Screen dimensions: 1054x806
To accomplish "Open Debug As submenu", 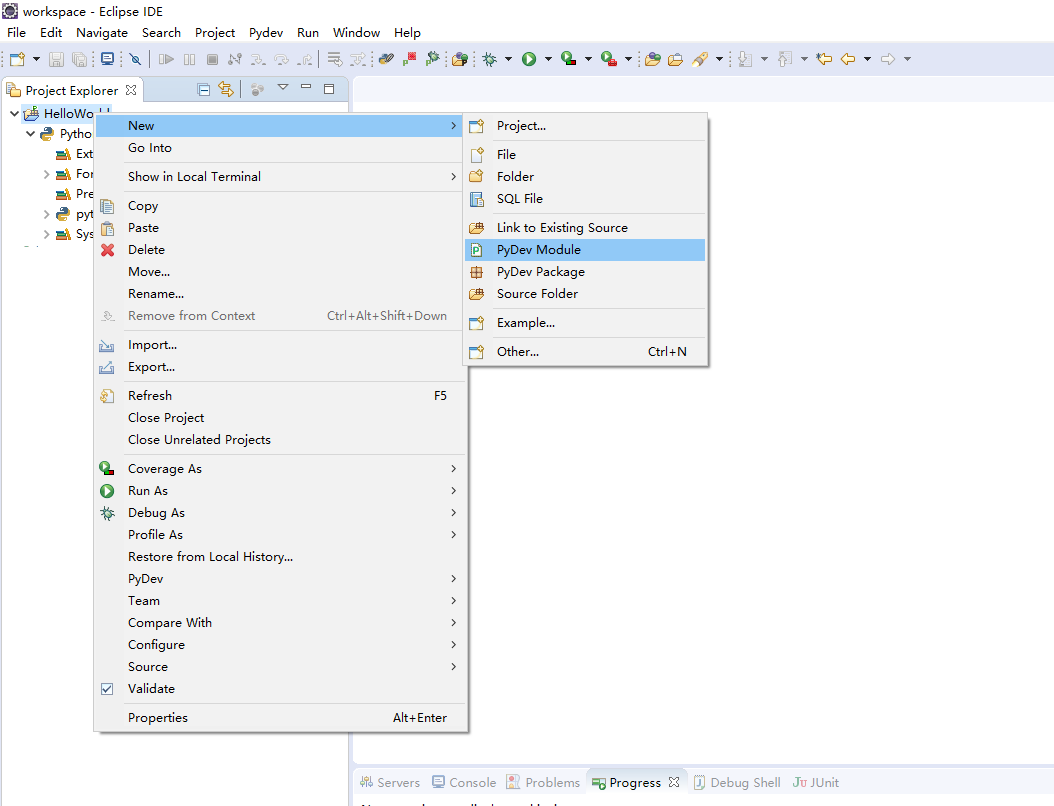I will (x=280, y=513).
